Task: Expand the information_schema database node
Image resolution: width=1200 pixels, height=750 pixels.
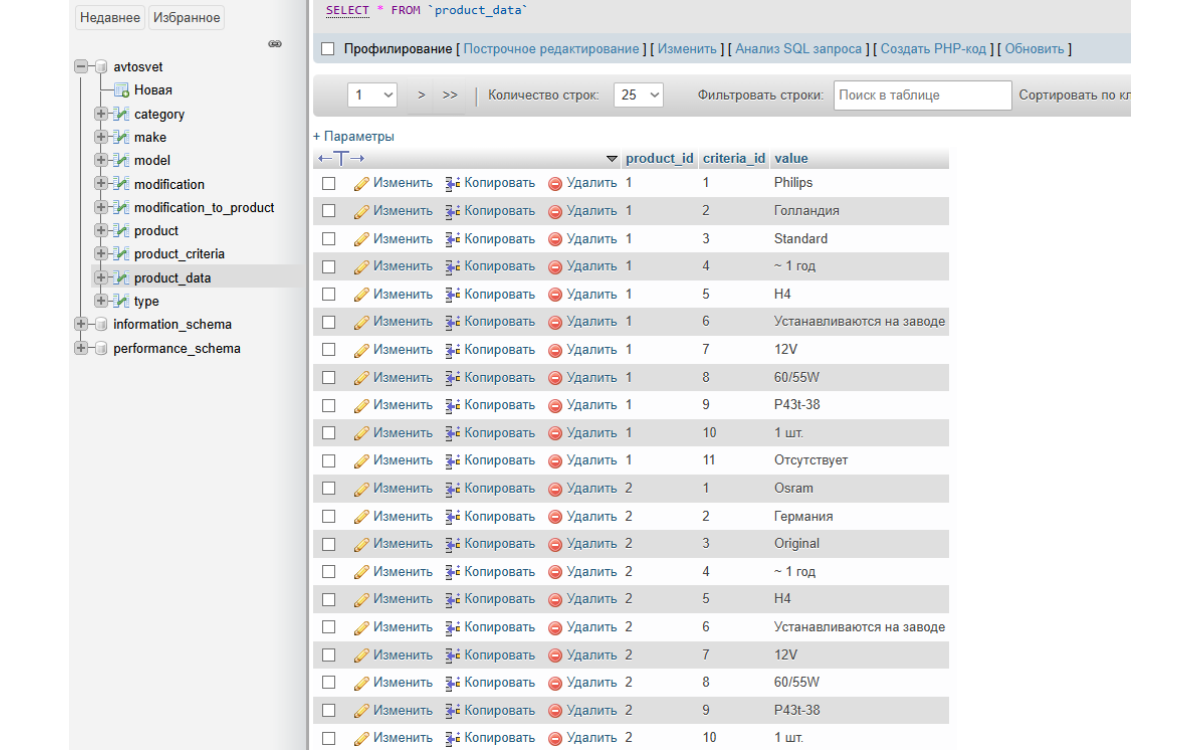Action: (81, 324)
